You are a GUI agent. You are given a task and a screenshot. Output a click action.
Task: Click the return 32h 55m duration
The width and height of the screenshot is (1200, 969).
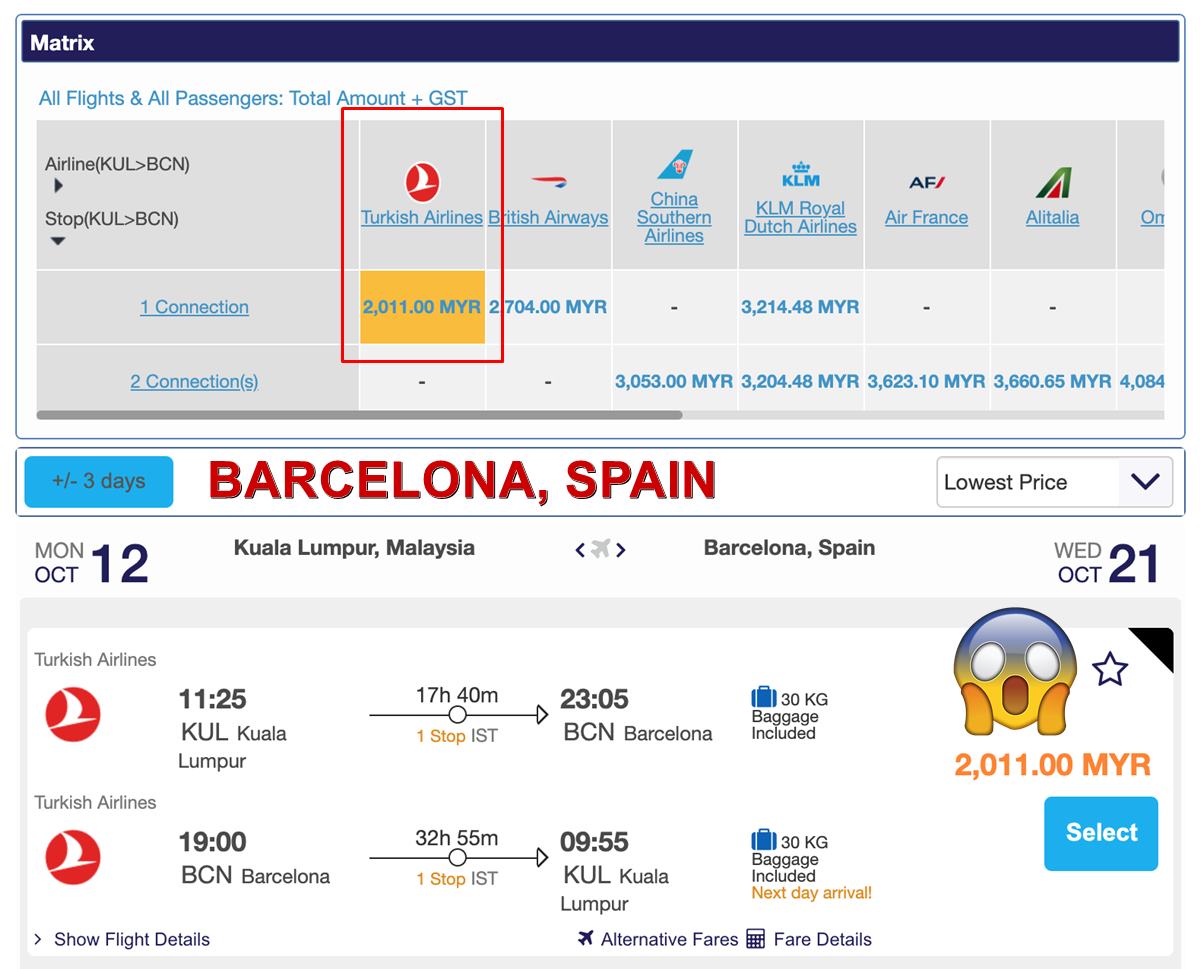point(457,838)
